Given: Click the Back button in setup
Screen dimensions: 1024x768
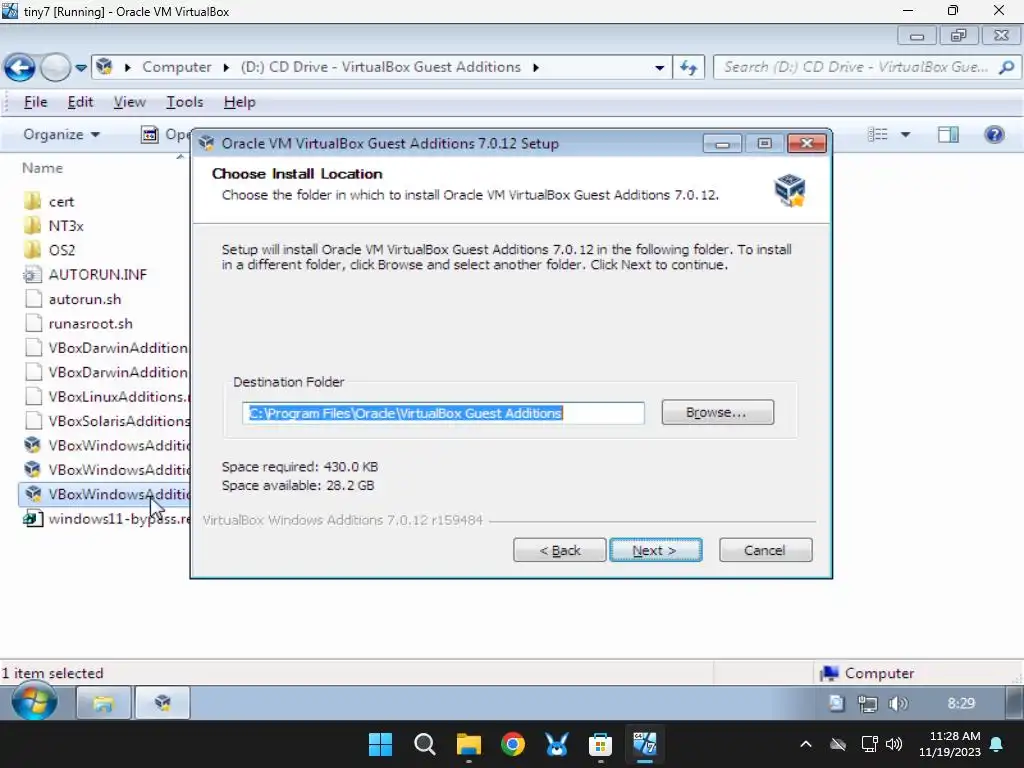Looking at the screenshot, I should tap(560, 551).
